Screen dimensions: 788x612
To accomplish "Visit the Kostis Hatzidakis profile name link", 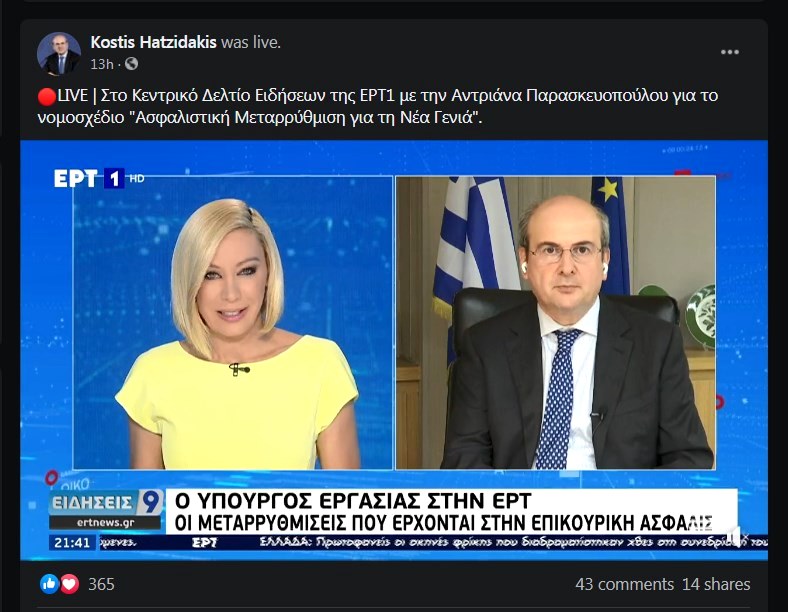I will 153,42.
